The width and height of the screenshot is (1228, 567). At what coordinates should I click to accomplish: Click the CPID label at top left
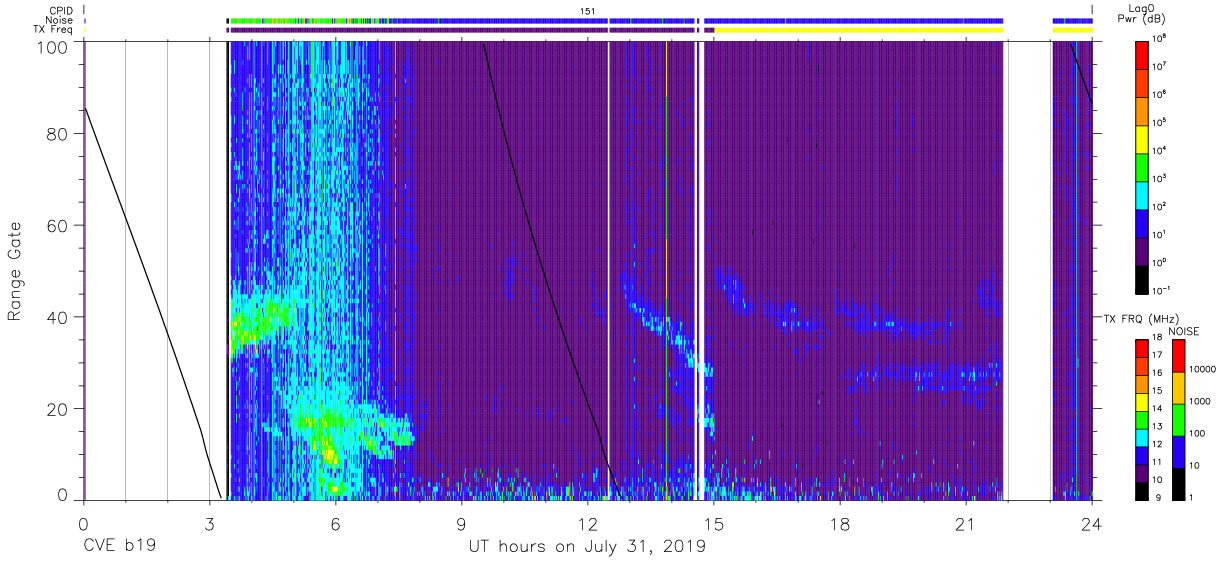(60, 10)
